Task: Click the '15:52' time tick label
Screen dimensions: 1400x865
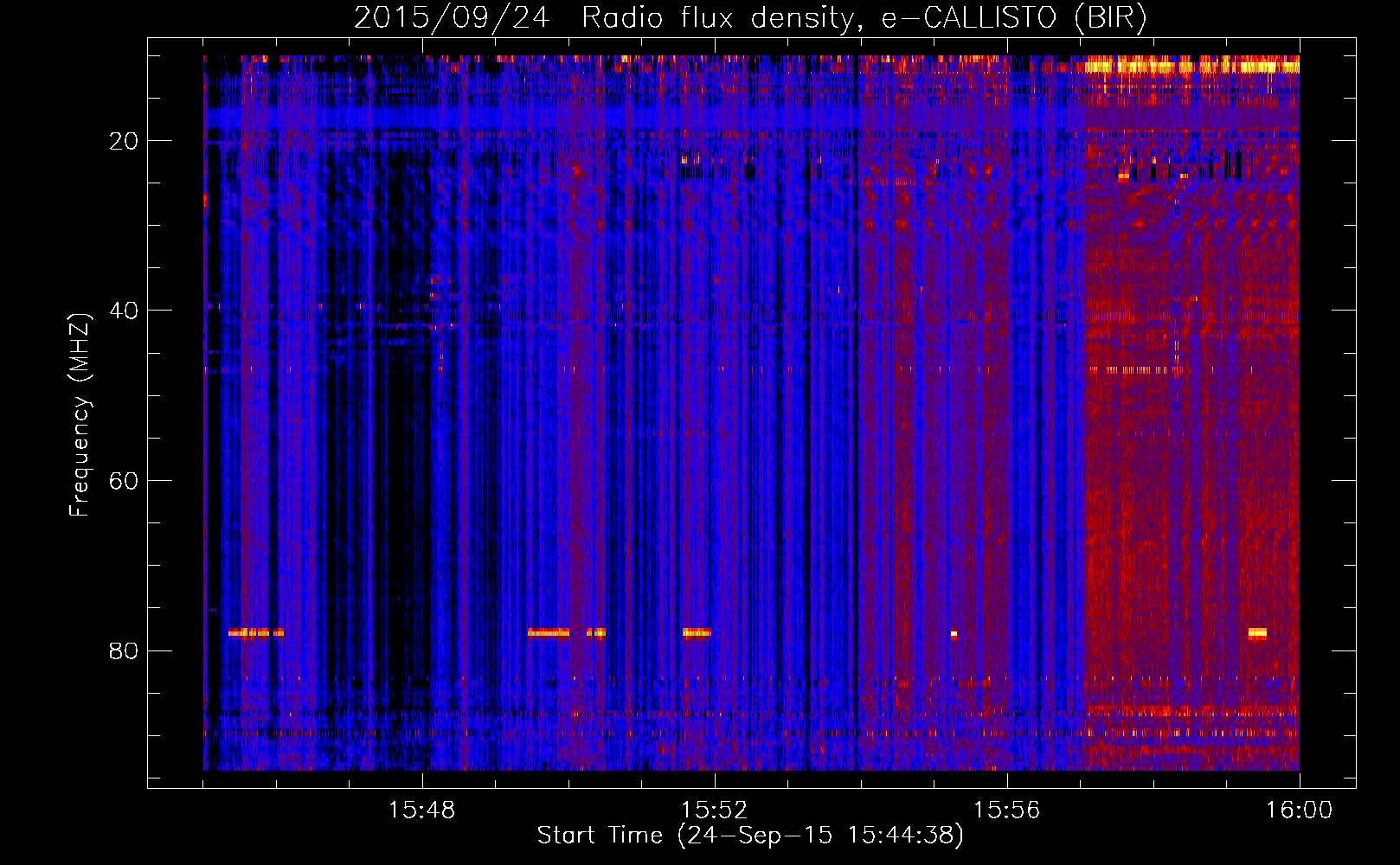Action: tap(715, 811)
